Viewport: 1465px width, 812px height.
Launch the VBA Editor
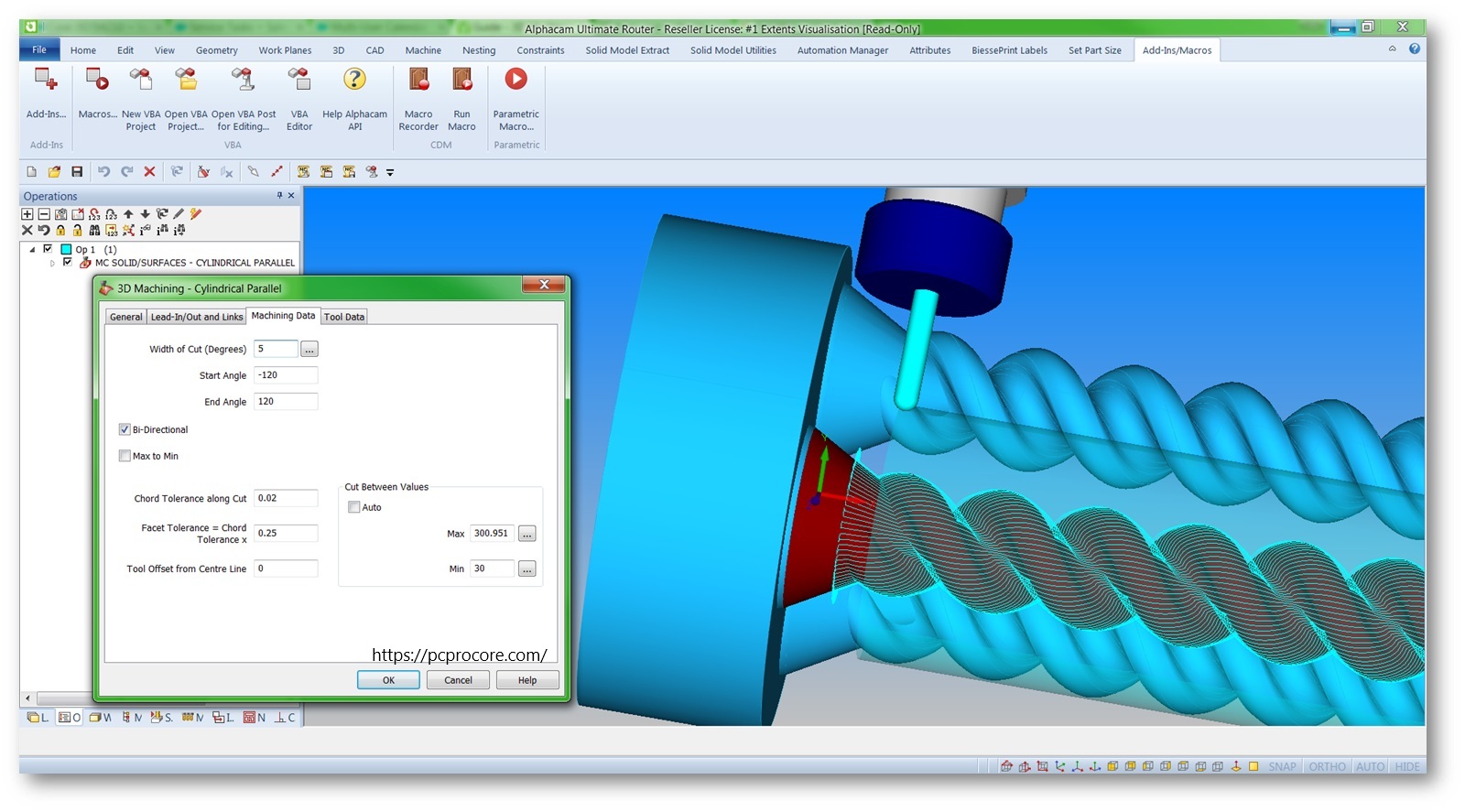pyautogui.click(x=299, y=99)
